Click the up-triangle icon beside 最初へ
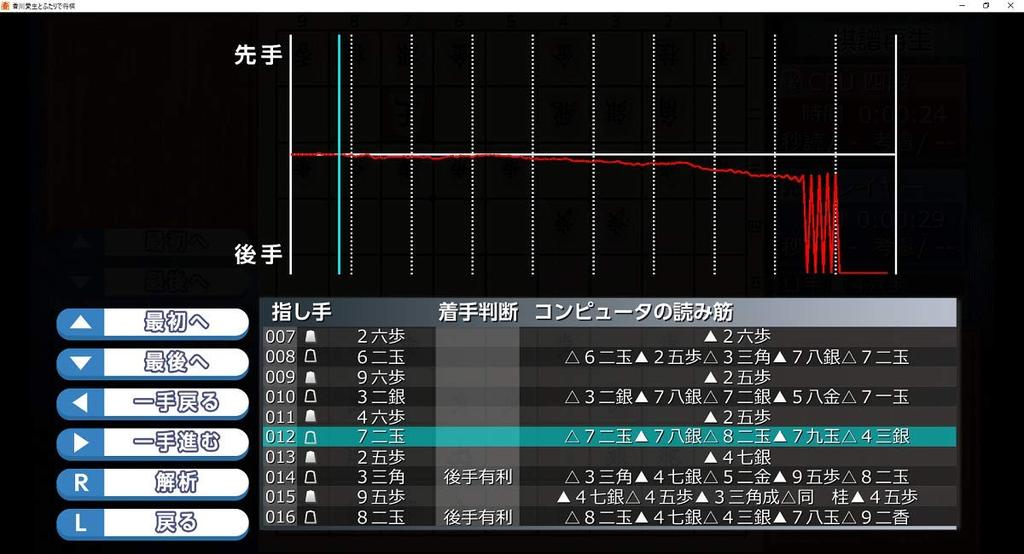This screenshot has height=554, width=1024. (83, 323)
